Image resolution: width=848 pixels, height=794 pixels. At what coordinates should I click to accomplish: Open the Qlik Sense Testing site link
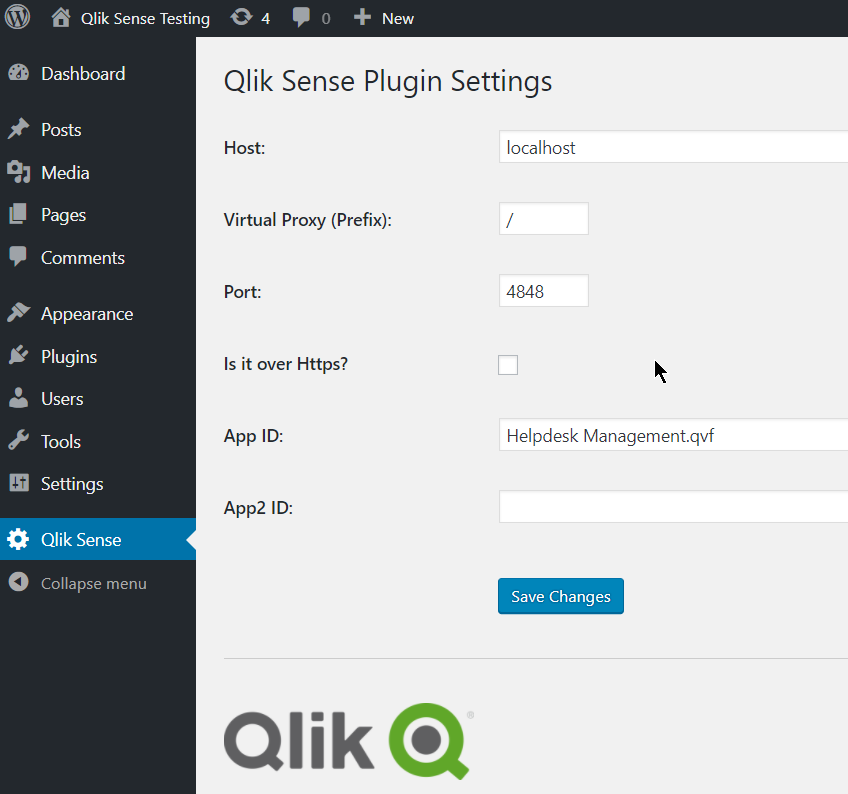coord(145,18)
